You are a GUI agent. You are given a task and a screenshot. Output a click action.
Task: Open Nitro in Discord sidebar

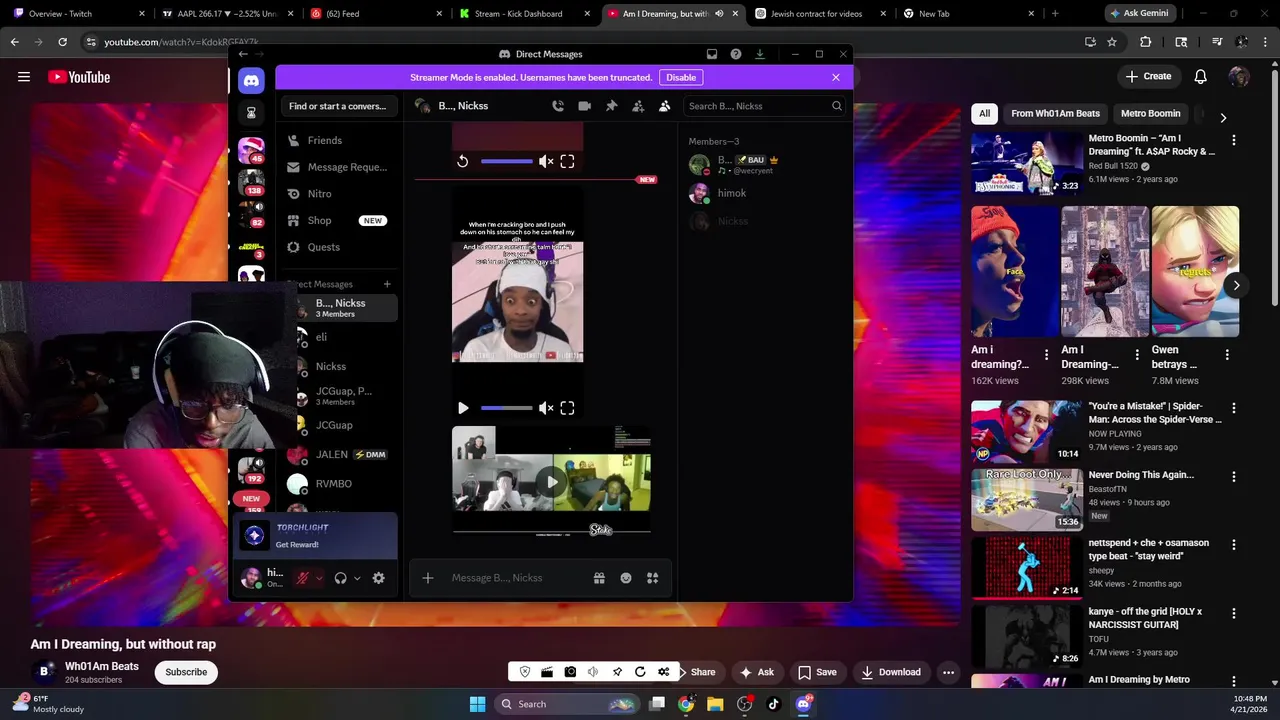pos(339,194)
